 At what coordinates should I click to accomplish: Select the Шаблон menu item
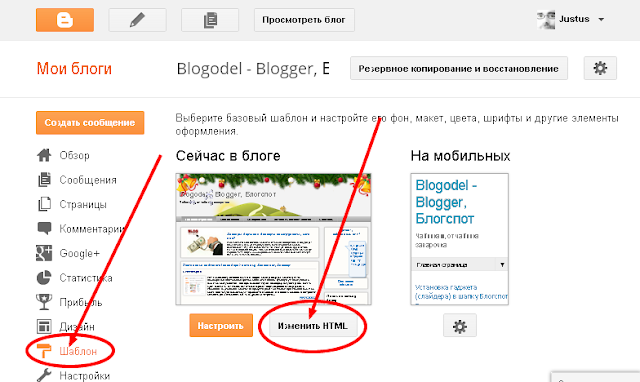pos(78,351)
